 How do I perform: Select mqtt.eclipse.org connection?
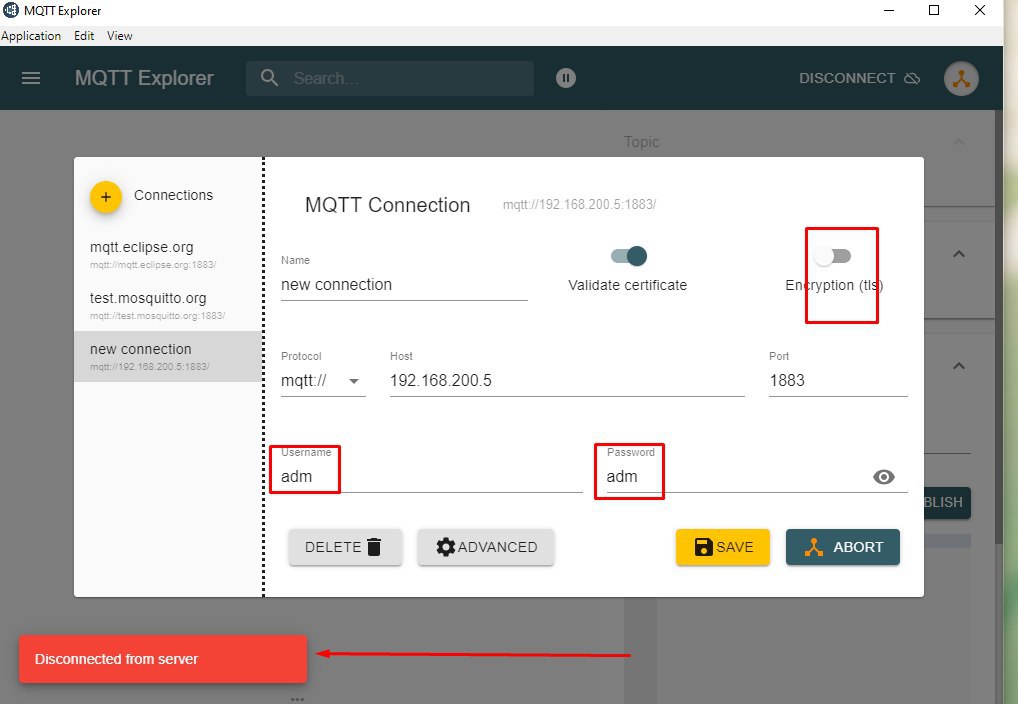[x=168, y=254]
